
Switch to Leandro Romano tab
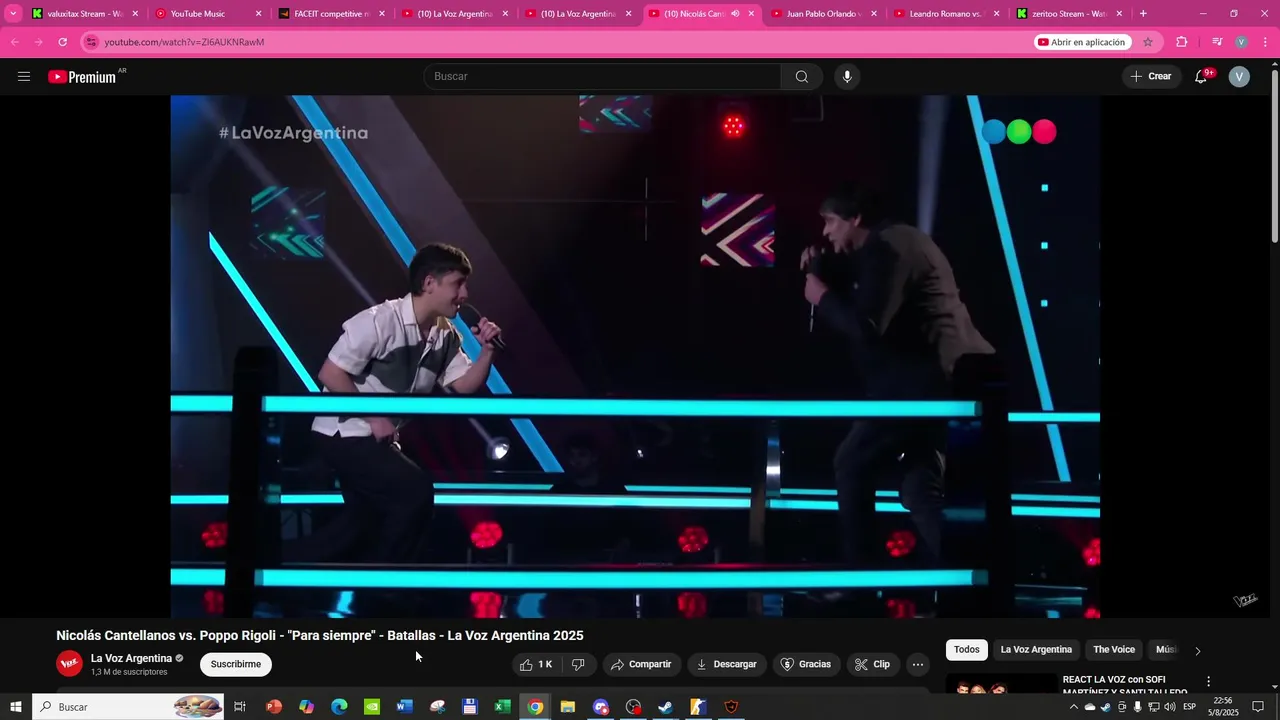946,14
